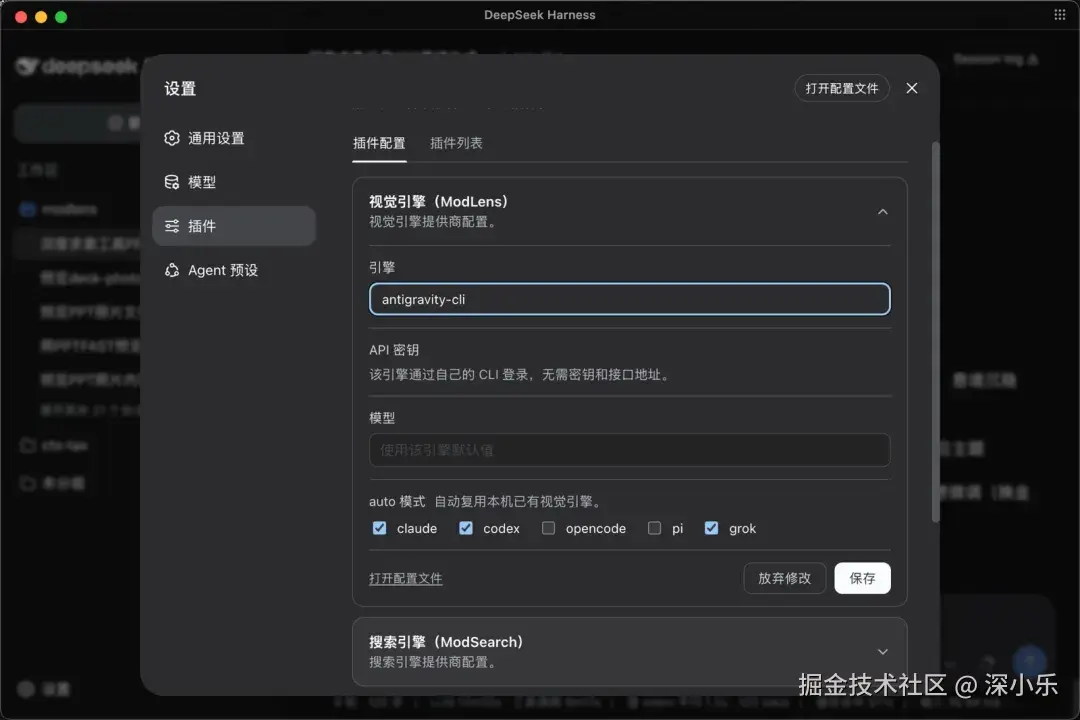Click the database icon beside 模型
Viewport: 1080px width, 720px height.
pyautogui.click(x=172, y=182)
